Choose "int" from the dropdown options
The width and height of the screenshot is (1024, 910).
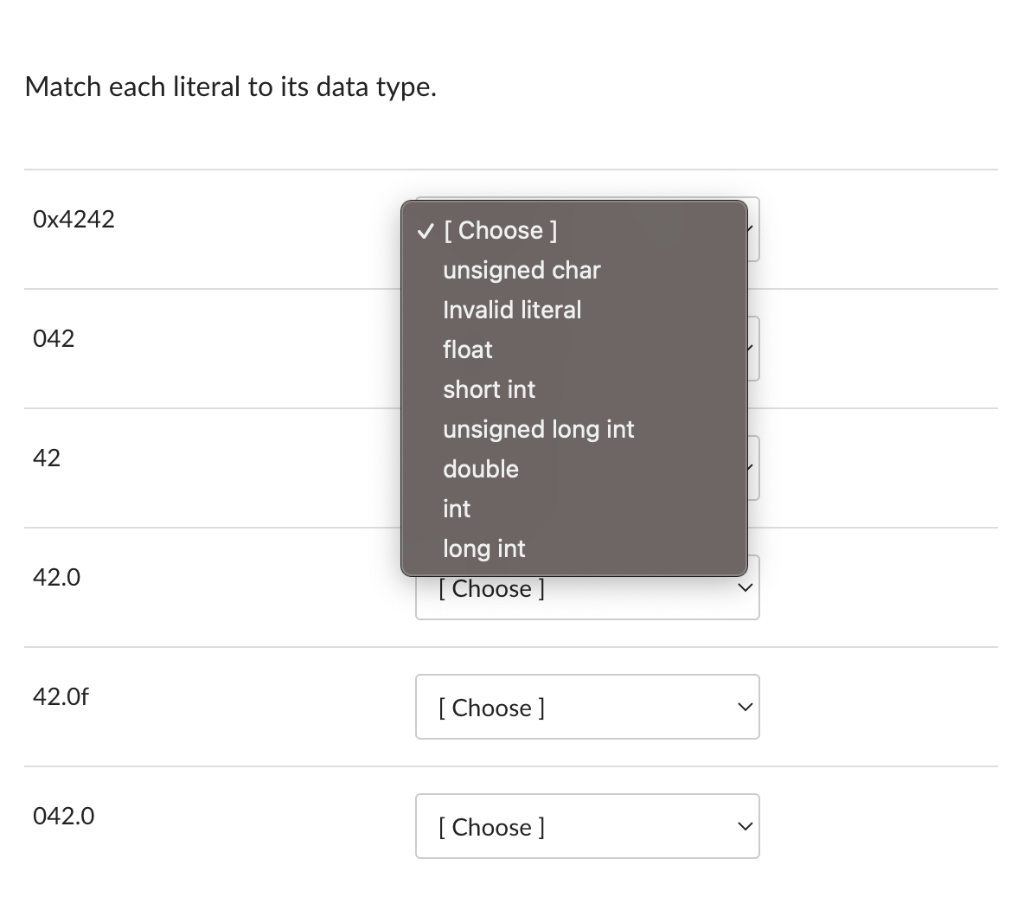456,509
